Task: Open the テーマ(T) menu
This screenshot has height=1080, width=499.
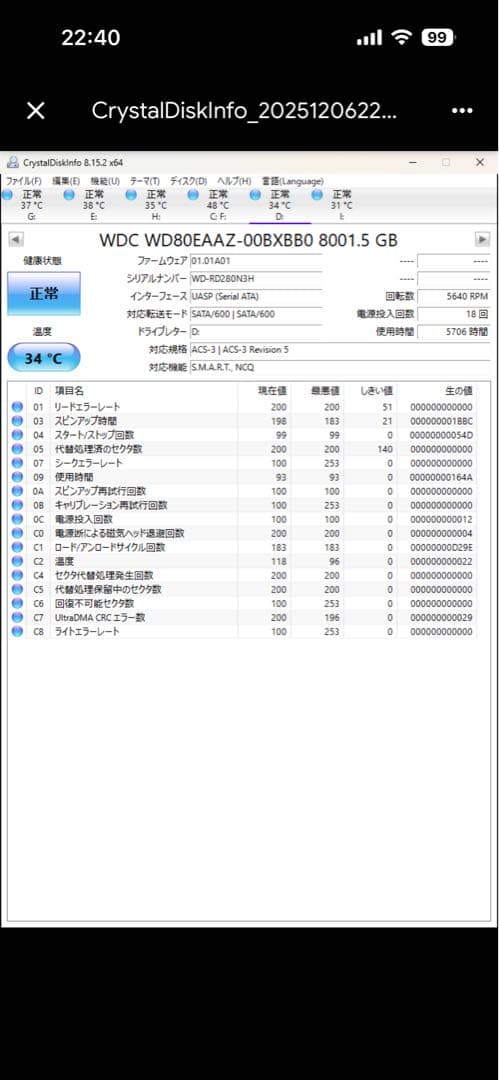Action: click(x=145, y=181)
